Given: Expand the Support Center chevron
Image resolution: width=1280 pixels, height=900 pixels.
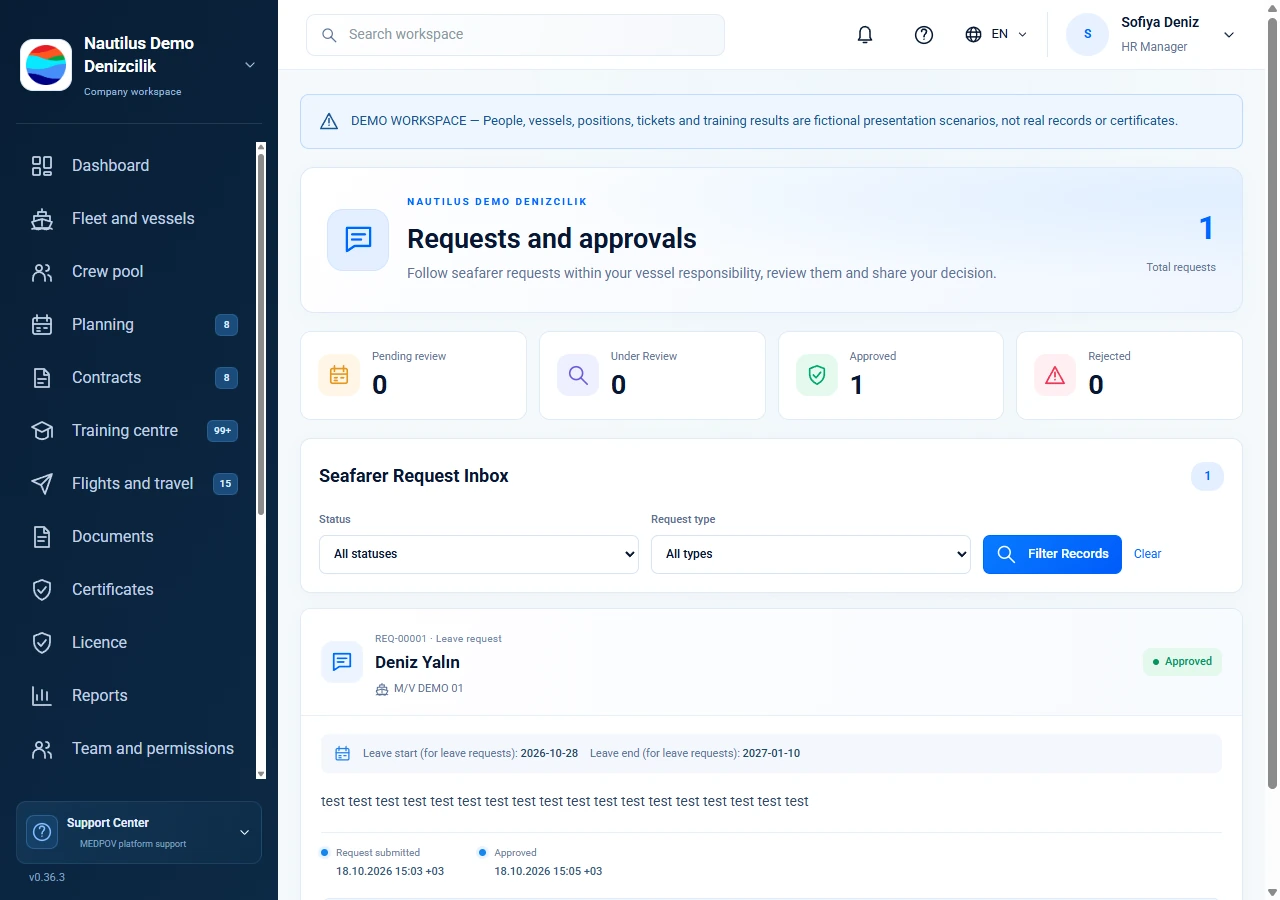Looking at the screenshot, I should (244, 832).
